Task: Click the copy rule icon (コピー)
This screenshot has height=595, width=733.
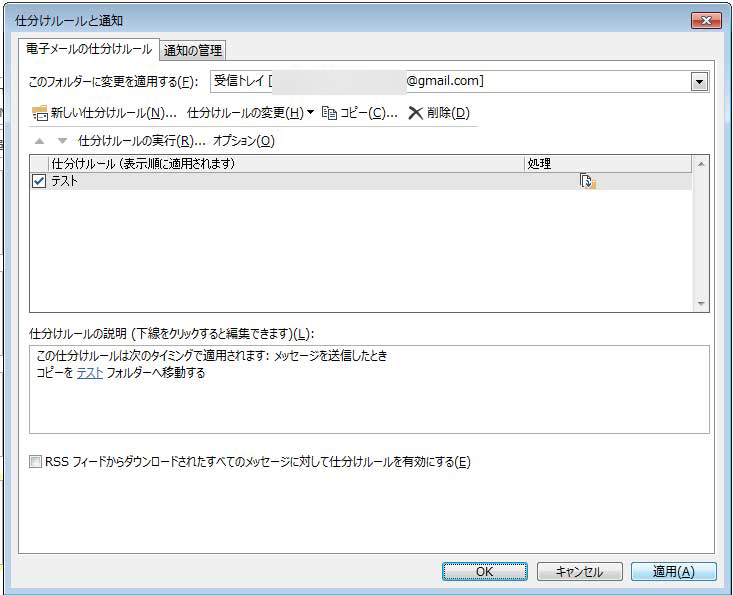Action: pos(329,113)
